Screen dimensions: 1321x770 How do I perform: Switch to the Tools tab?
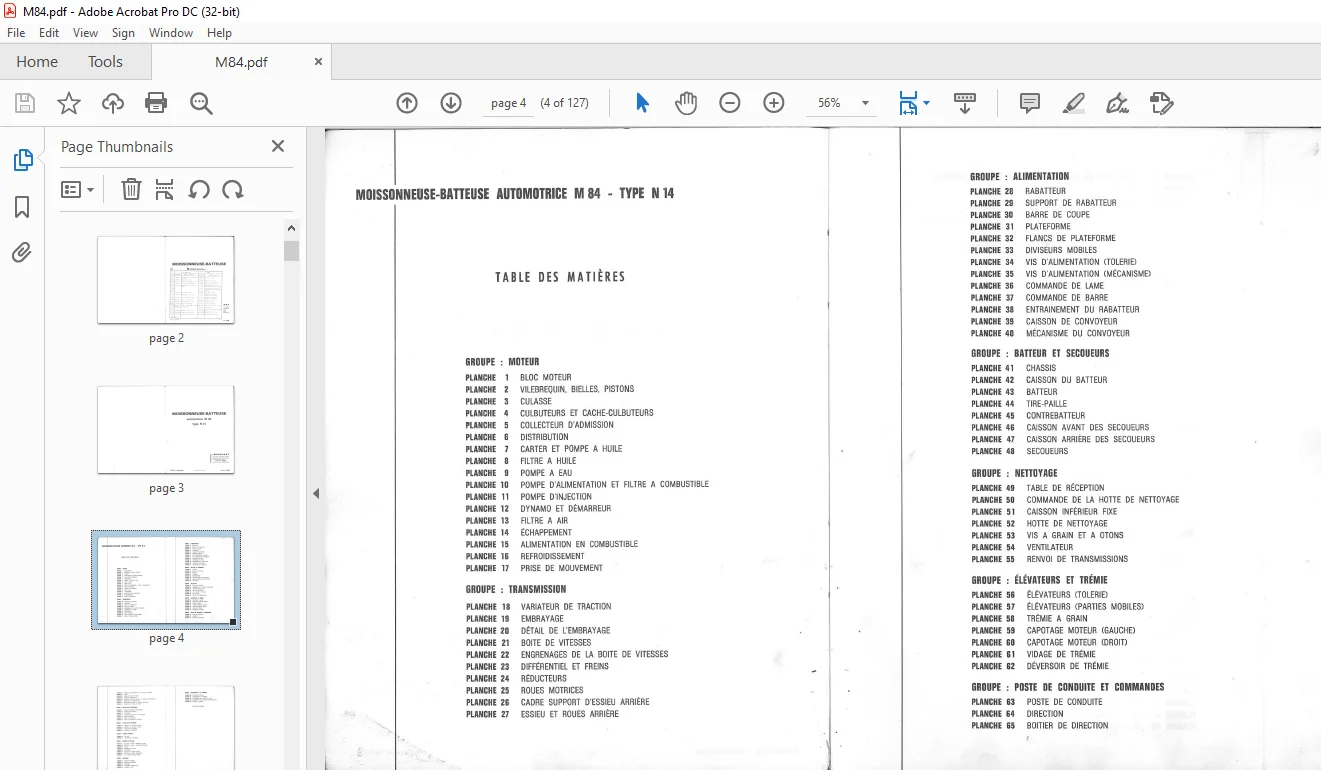pyautogui.click(x=105, y=62)
